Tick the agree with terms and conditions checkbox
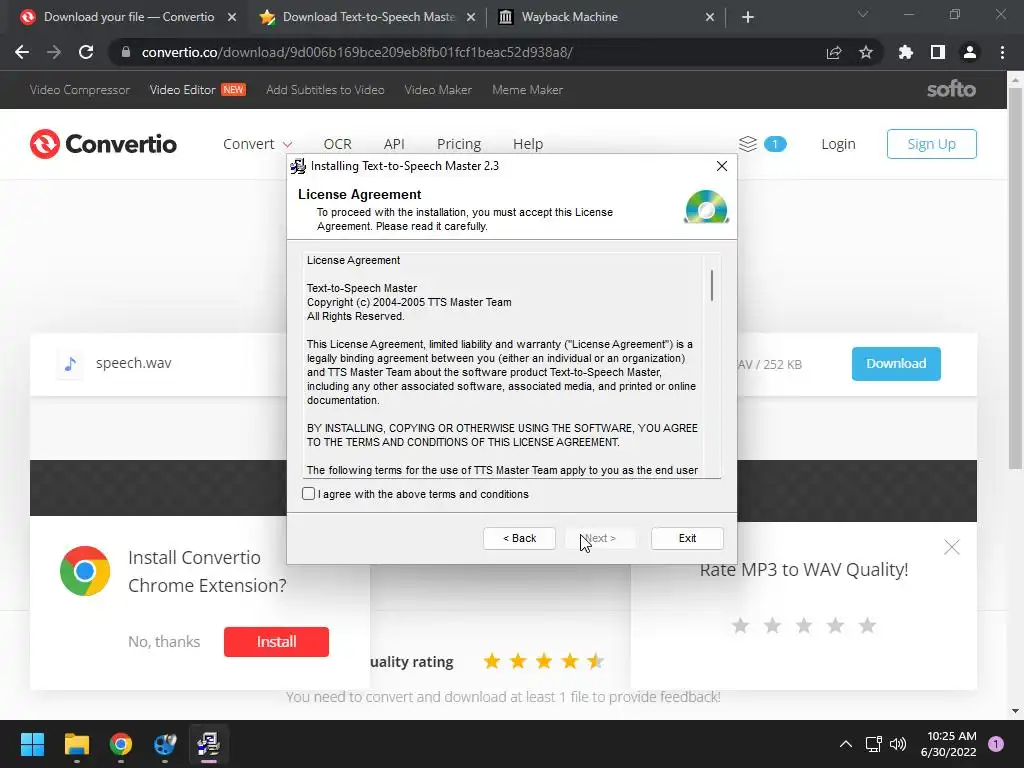This screenshot has width=1024, height=768. tap(308, 494)
